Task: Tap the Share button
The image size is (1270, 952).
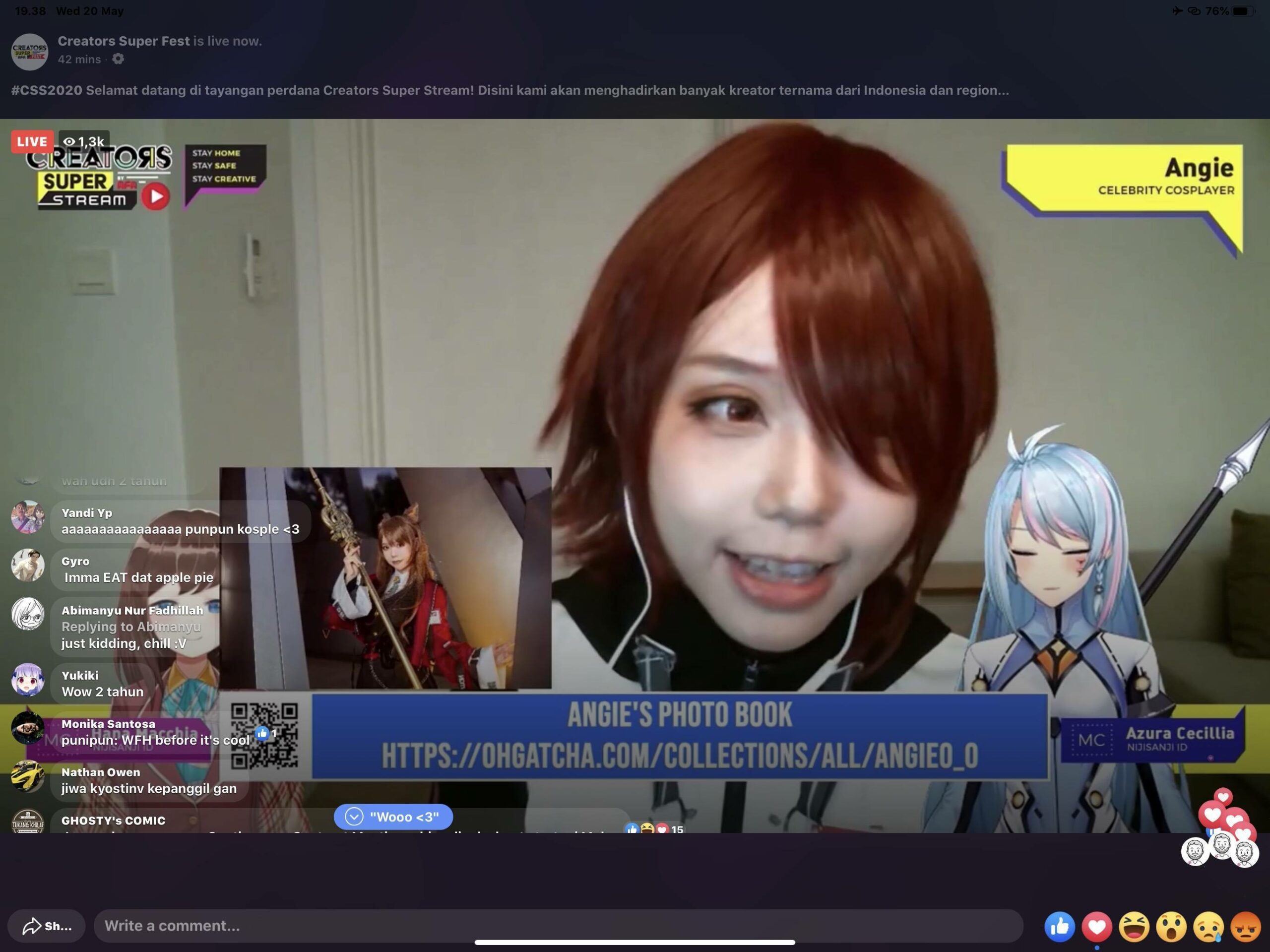Action: (47, 926)
